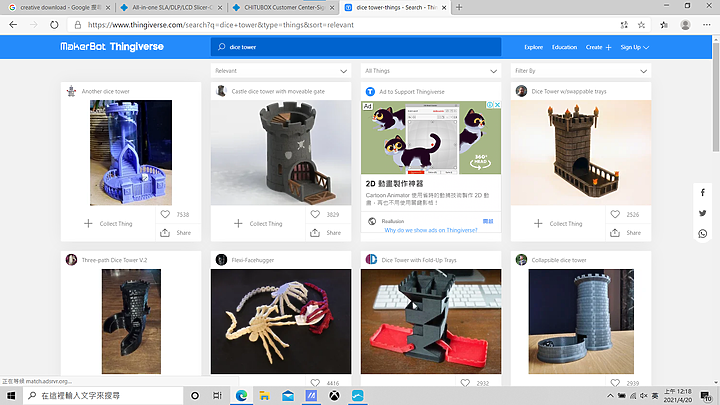Switch to All-in-one SLA/DLP/LCD Slicer tab
This screenshot has height=405, width=720.
click(x=171, y=7)
